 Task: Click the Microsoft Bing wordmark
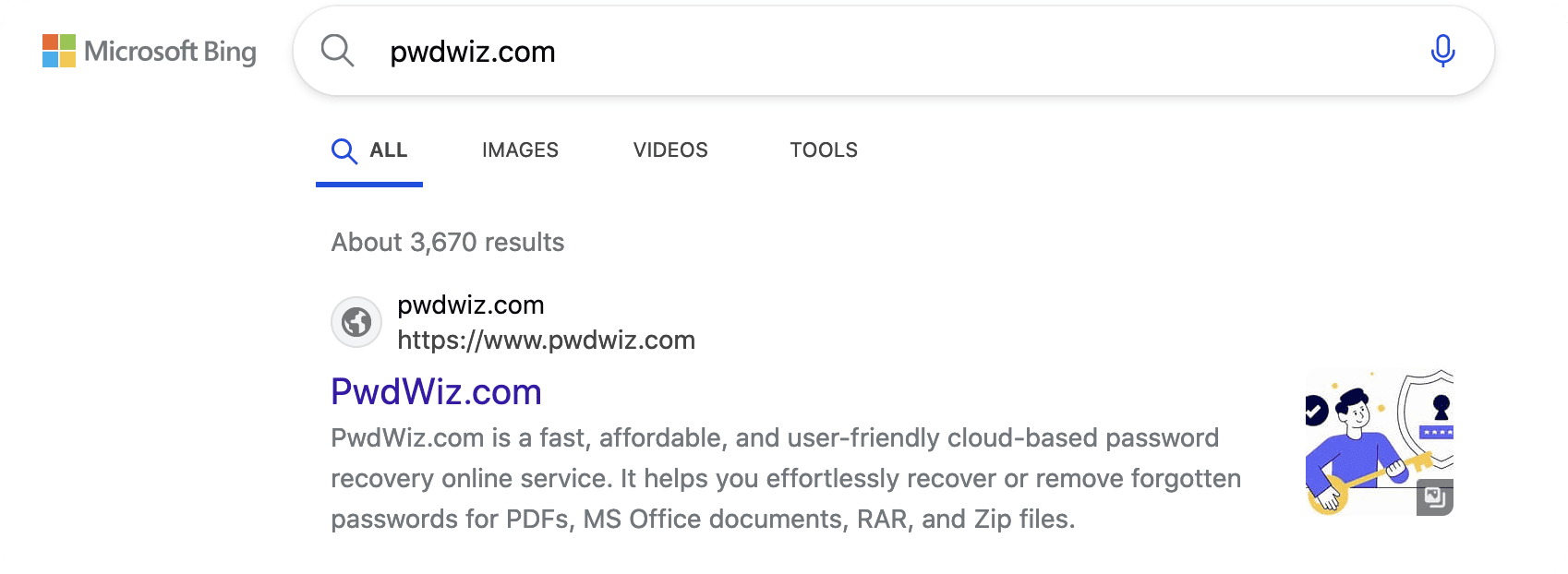(171, 52)
